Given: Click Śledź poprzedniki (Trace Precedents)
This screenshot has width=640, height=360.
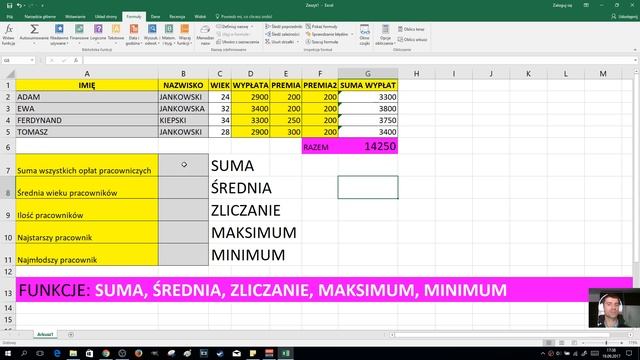Looking at the screenshot, I should click(284, 27).
